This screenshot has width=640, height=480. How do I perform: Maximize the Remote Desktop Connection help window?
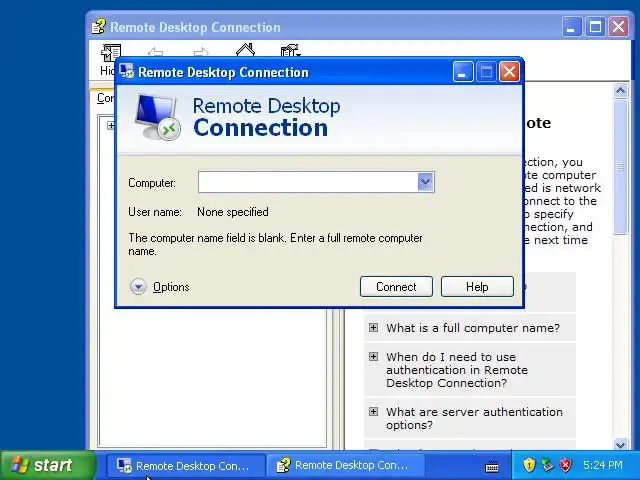coord(595,27)
